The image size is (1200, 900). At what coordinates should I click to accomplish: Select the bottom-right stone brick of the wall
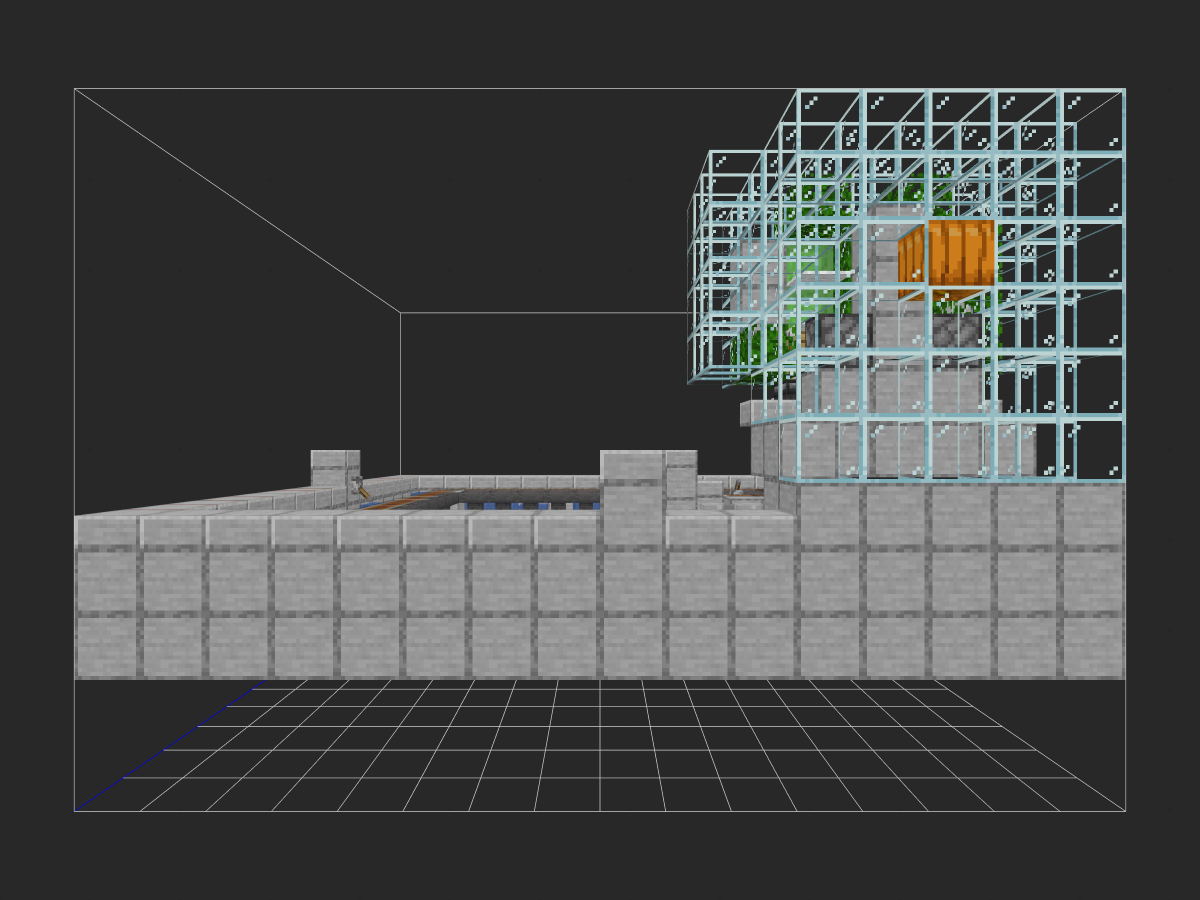pyautogui.click(x=1092, y=647)
